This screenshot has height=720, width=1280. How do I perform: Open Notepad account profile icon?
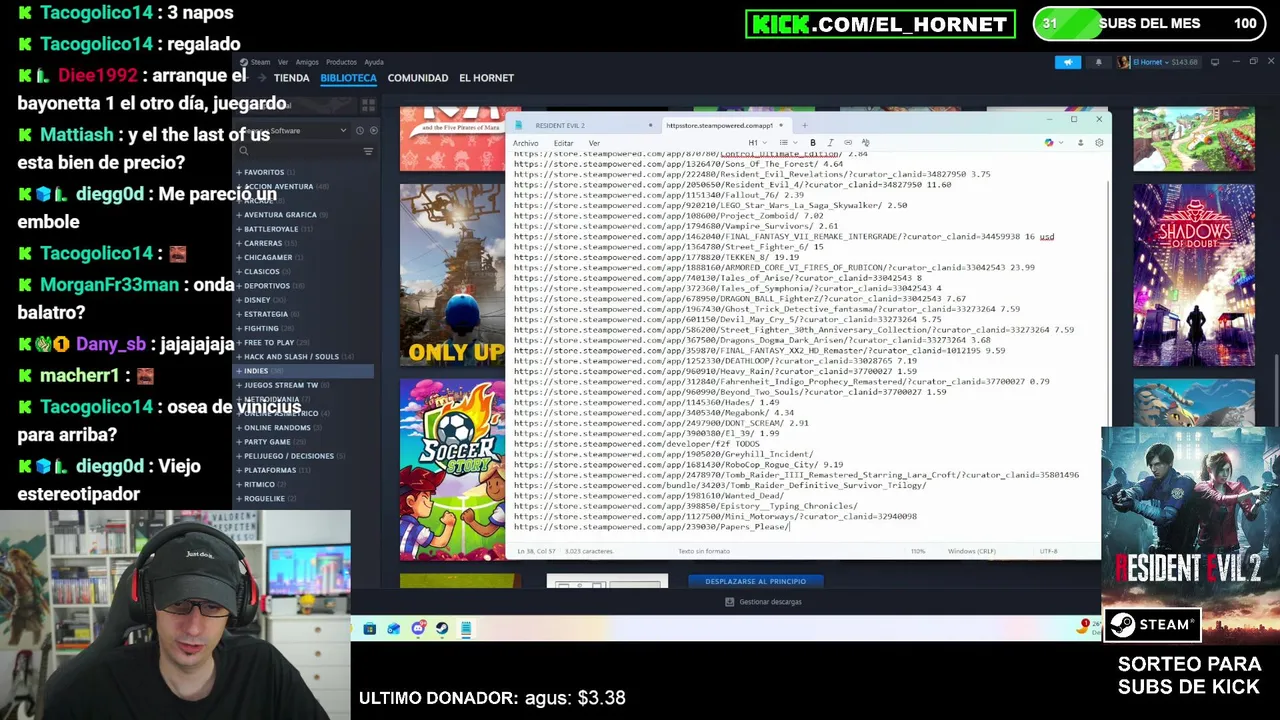click(1080, 143)
